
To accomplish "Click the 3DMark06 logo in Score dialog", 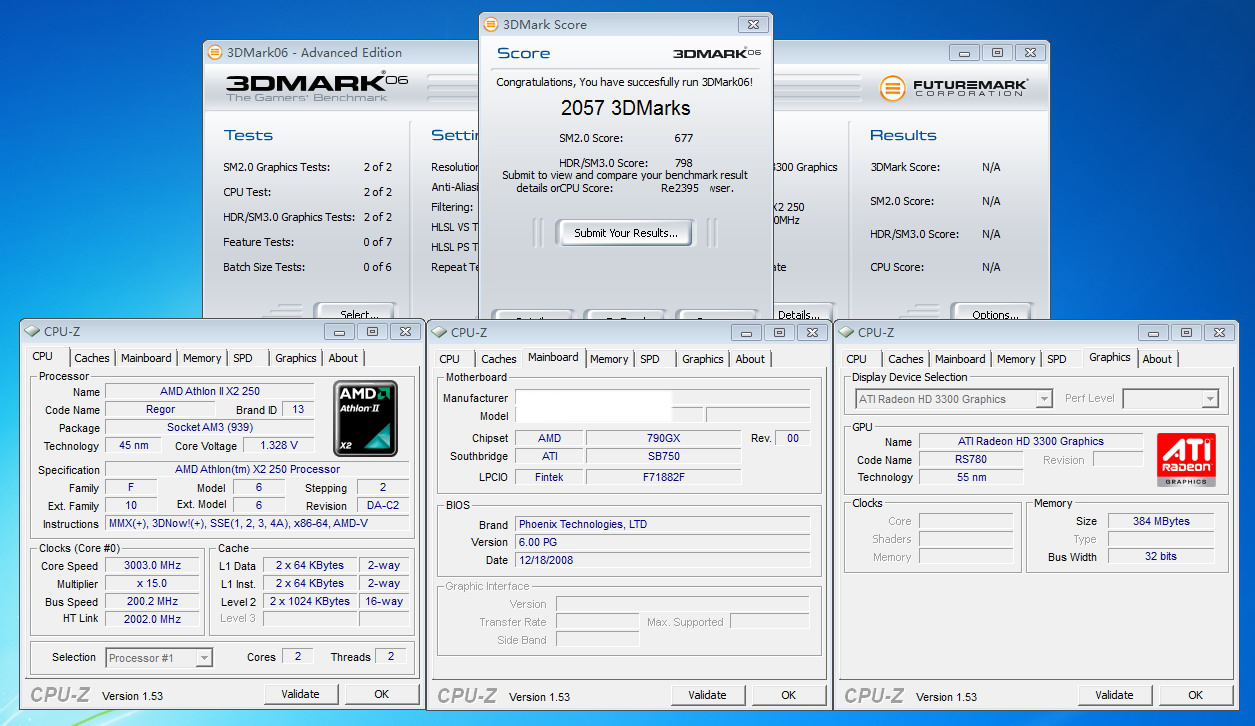I will pyautogui.click(x=717, y=53).
